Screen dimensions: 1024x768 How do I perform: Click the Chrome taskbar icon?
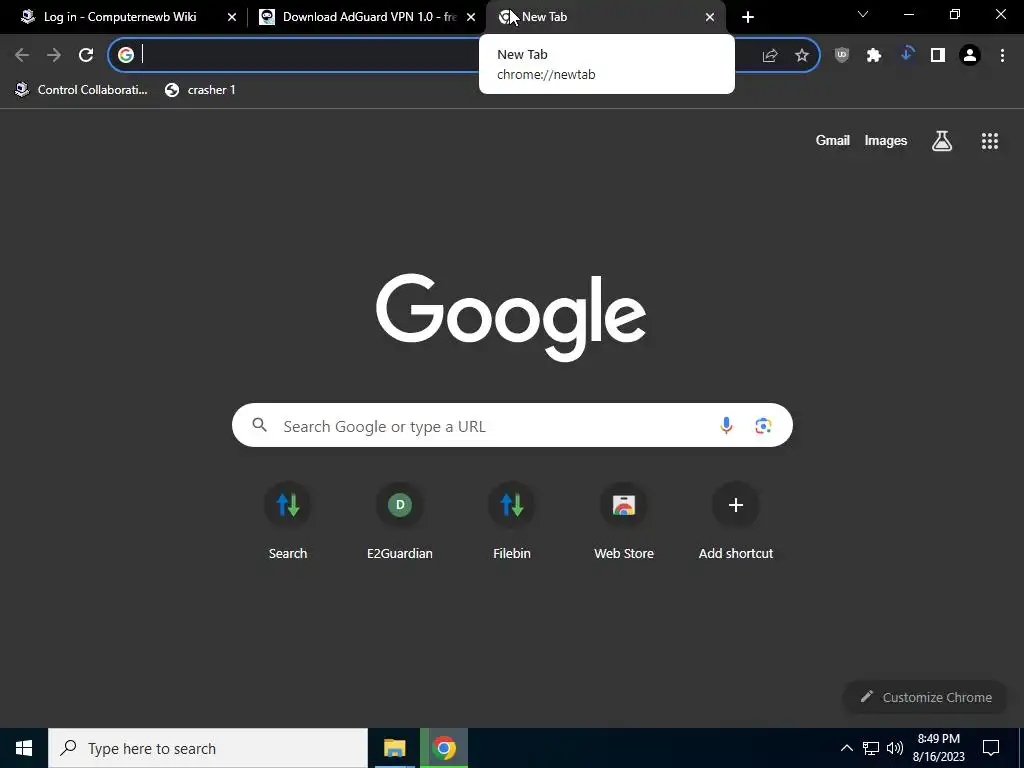pyautogui.click(x=444, y=748)
